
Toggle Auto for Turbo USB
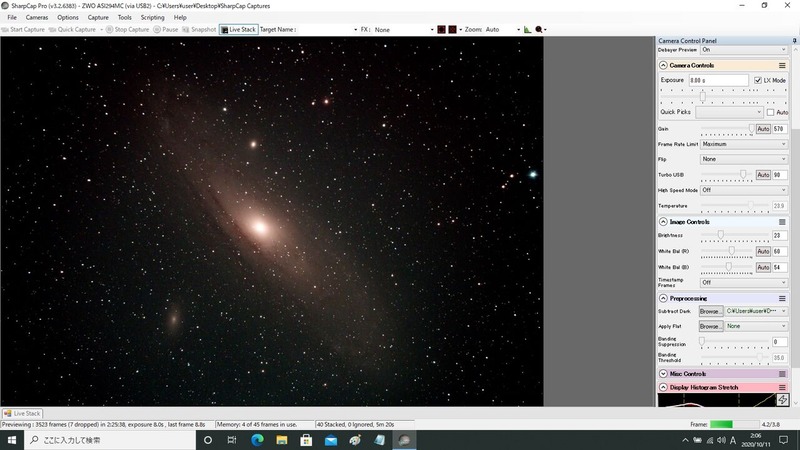(763, 175)
